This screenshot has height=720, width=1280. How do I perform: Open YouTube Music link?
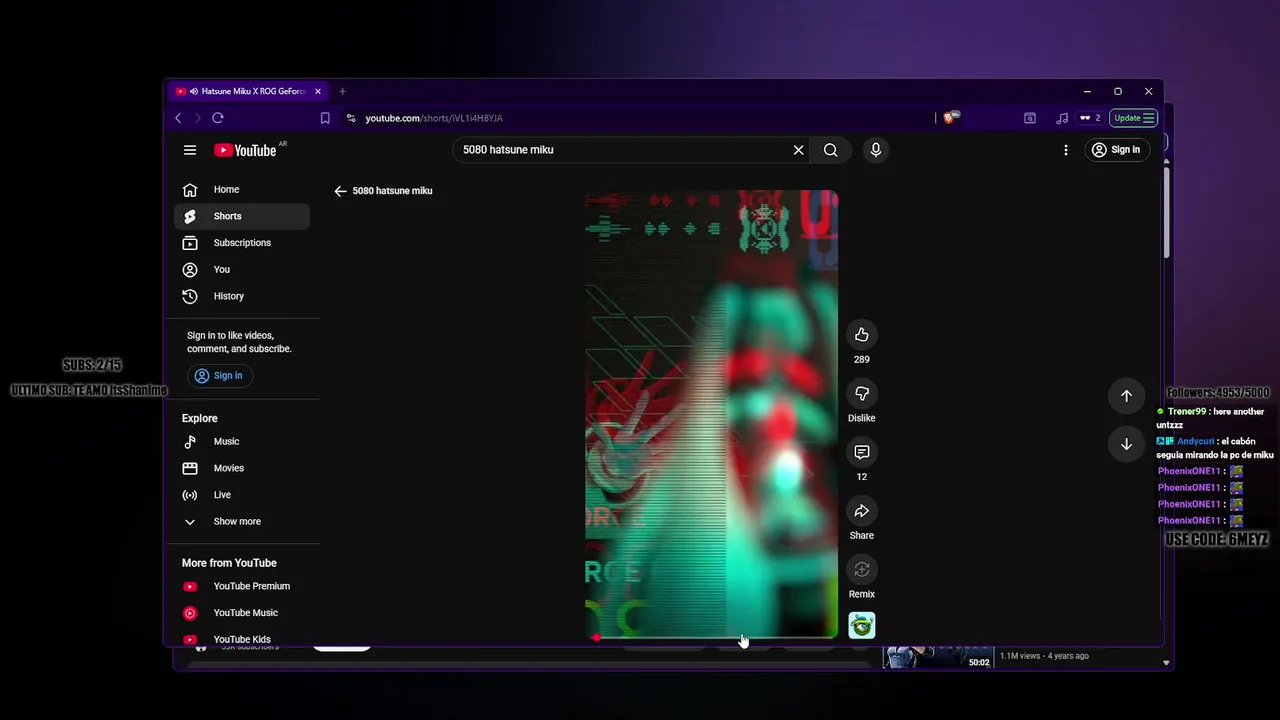click(241, 613)
